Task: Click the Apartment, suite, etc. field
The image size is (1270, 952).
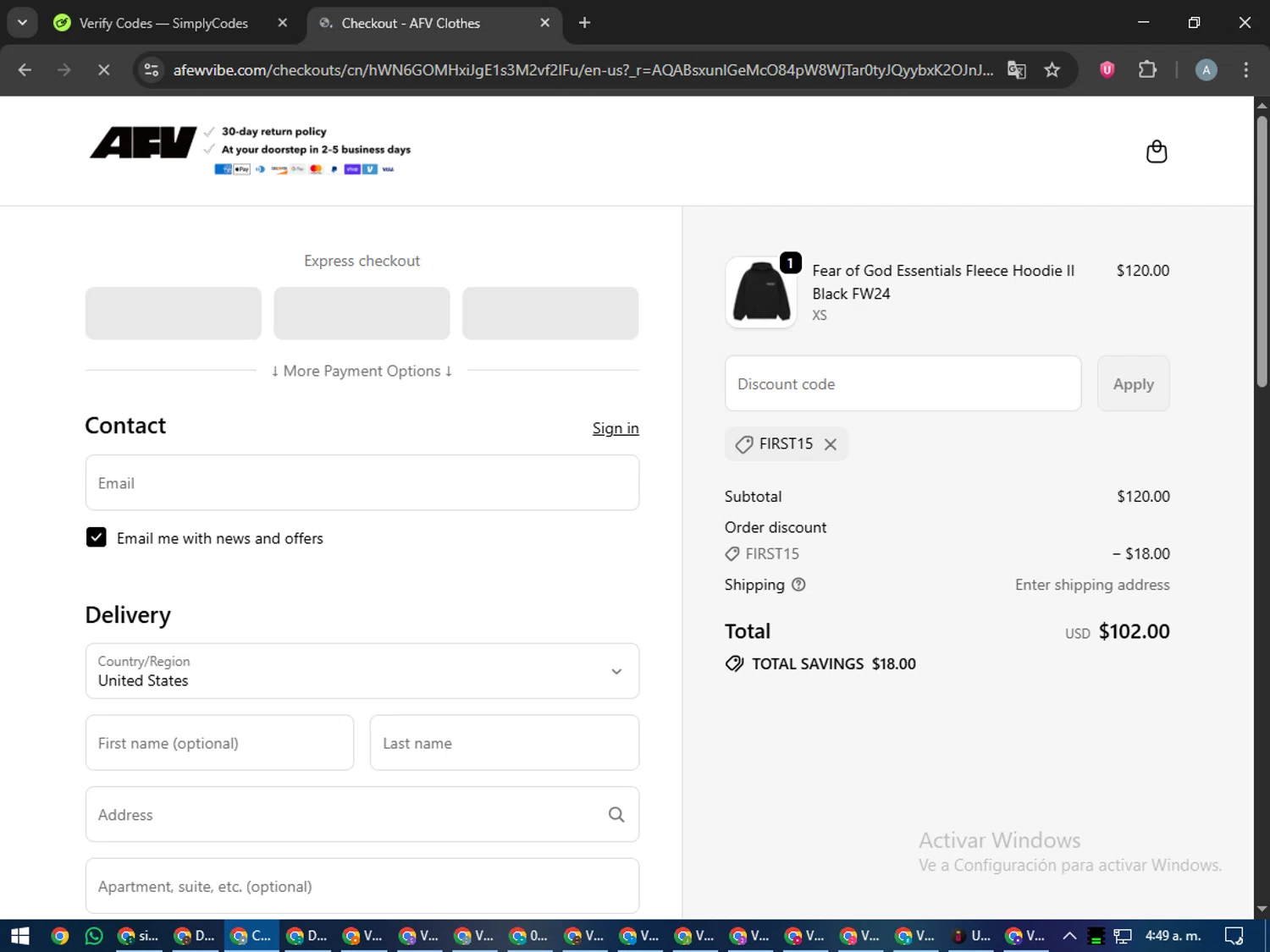Action: (x=362, y=886)
